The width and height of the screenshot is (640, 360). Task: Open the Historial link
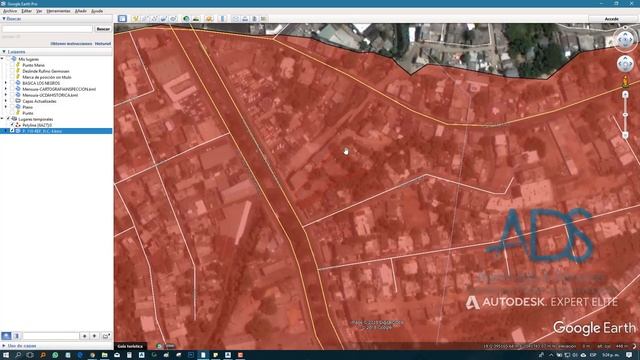(103, 44)
